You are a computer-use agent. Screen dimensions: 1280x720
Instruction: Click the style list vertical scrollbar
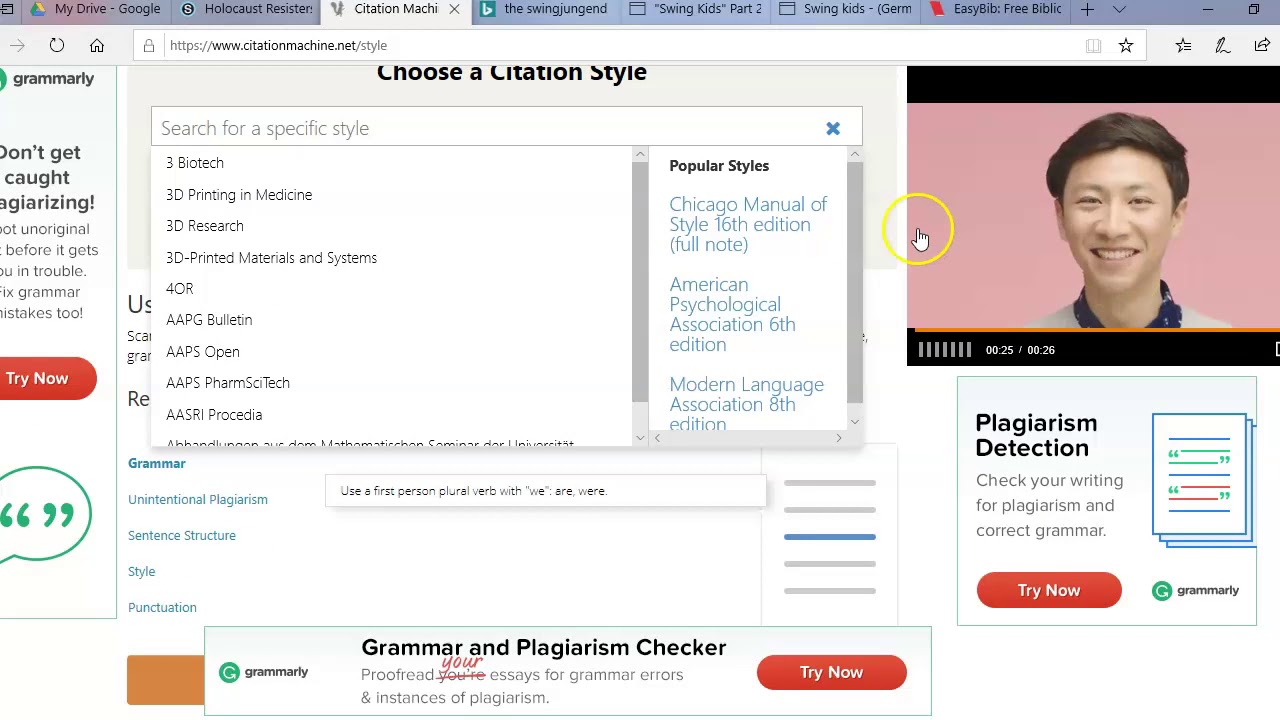(x=640, y=282)
